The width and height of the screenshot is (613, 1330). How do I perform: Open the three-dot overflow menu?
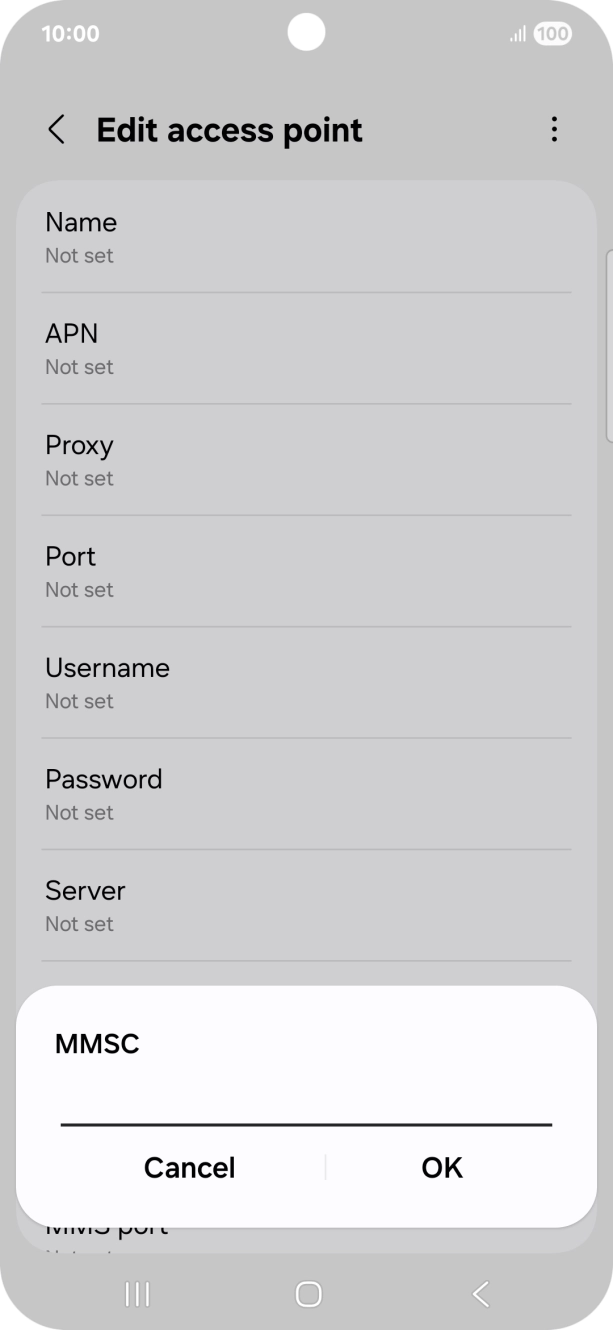(554, 130)
